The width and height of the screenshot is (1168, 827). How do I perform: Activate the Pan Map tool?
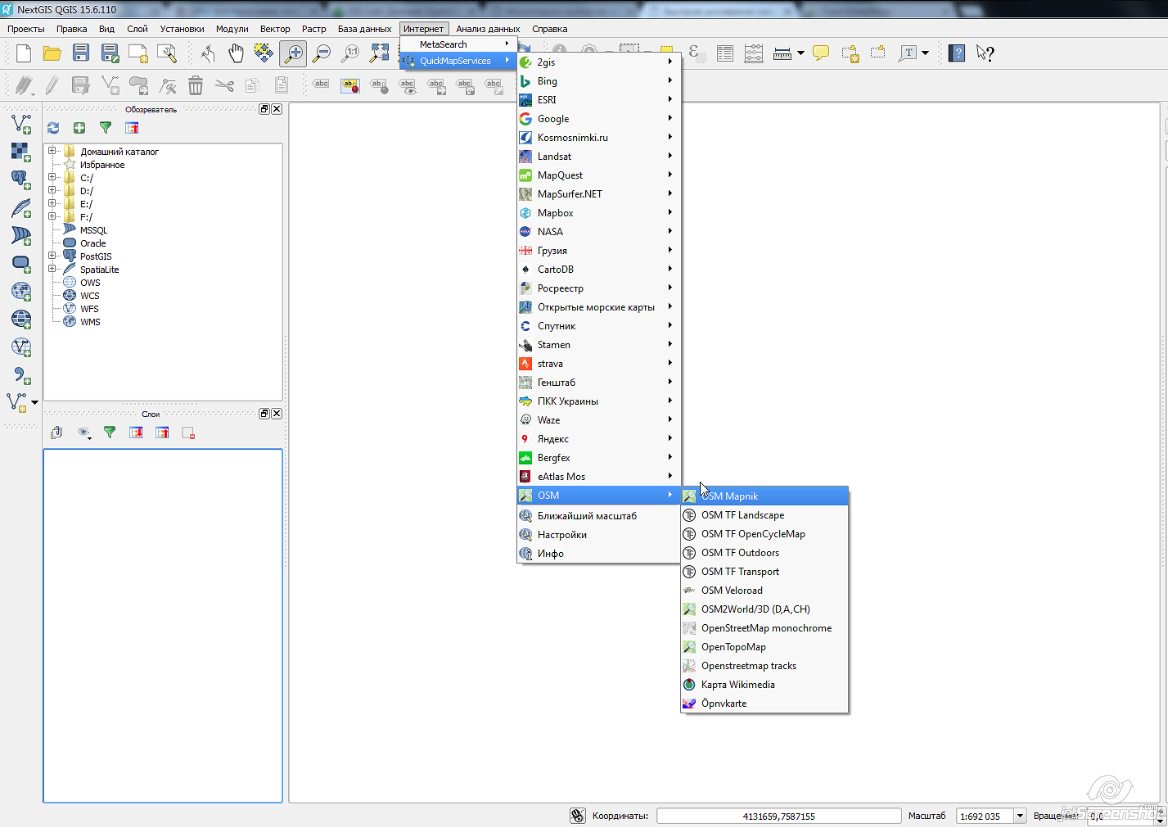coord(238,51)
